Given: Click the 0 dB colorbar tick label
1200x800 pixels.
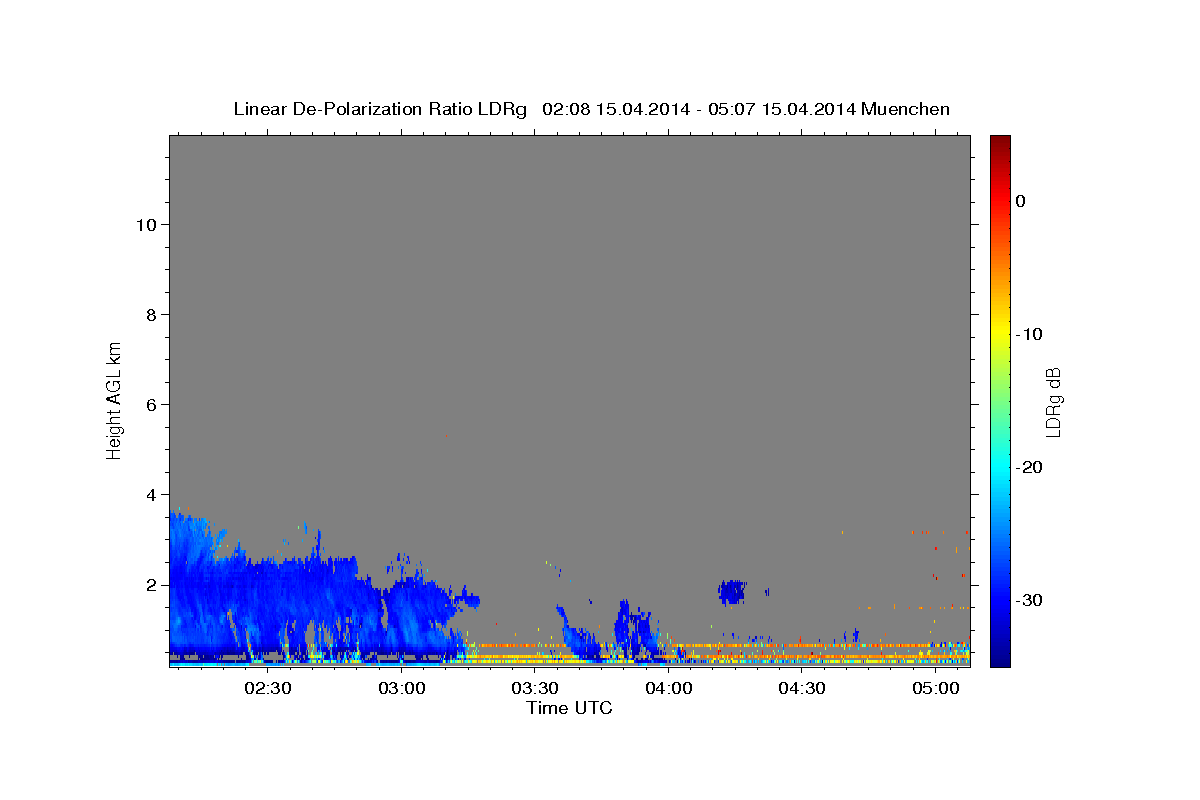Looking at the screenshot, I should pos(1020,201).
